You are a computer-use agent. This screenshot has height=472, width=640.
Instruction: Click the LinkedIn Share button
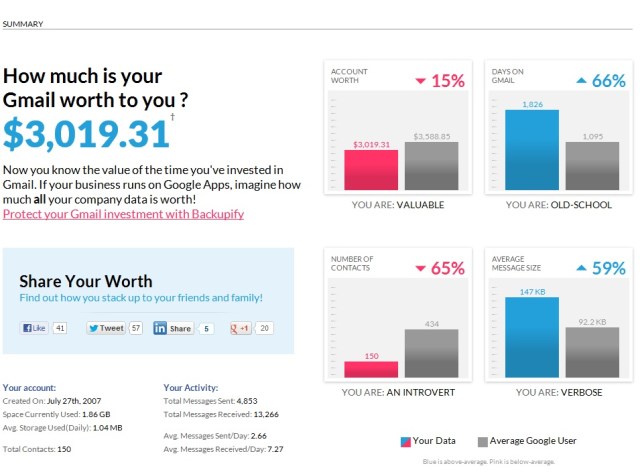tap(173, 328)
